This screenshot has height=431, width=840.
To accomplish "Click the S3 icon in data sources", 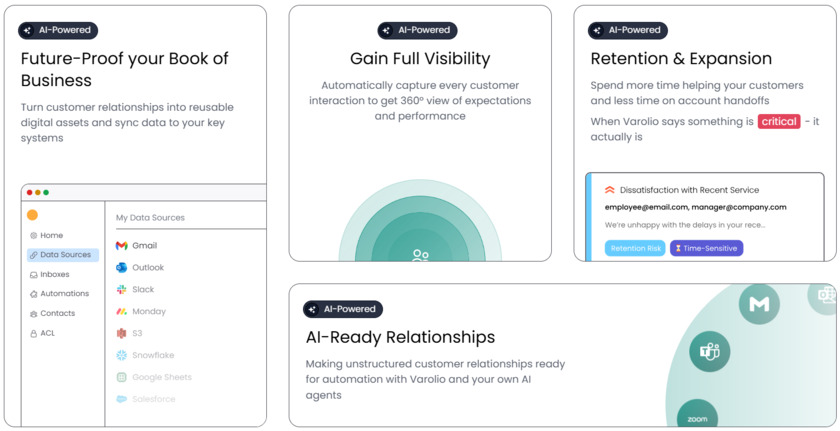I will pyautogui.click(x=121, y=333).
